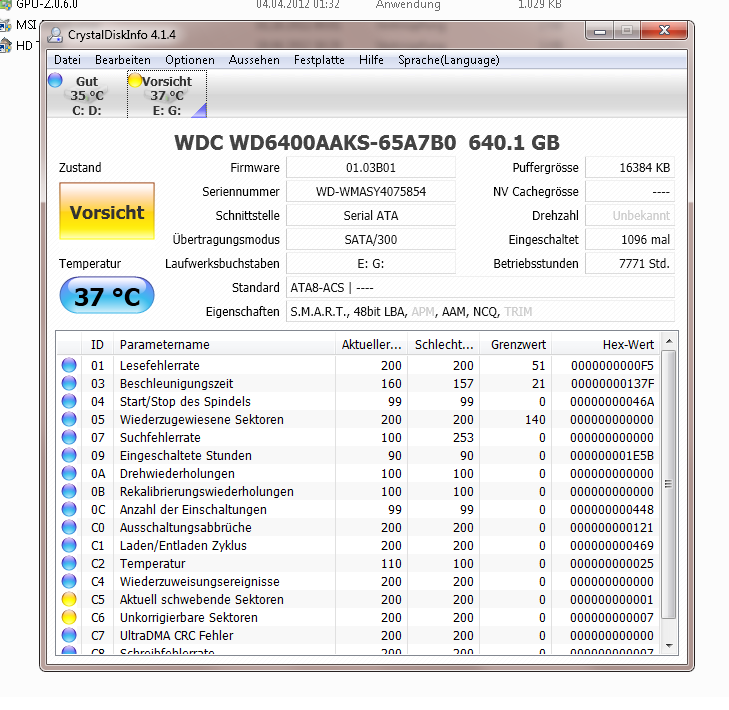Screen dimensions: 729x710
Task: Click the status icon for Drehwiederholungen
Action: [x=69, y=473]
